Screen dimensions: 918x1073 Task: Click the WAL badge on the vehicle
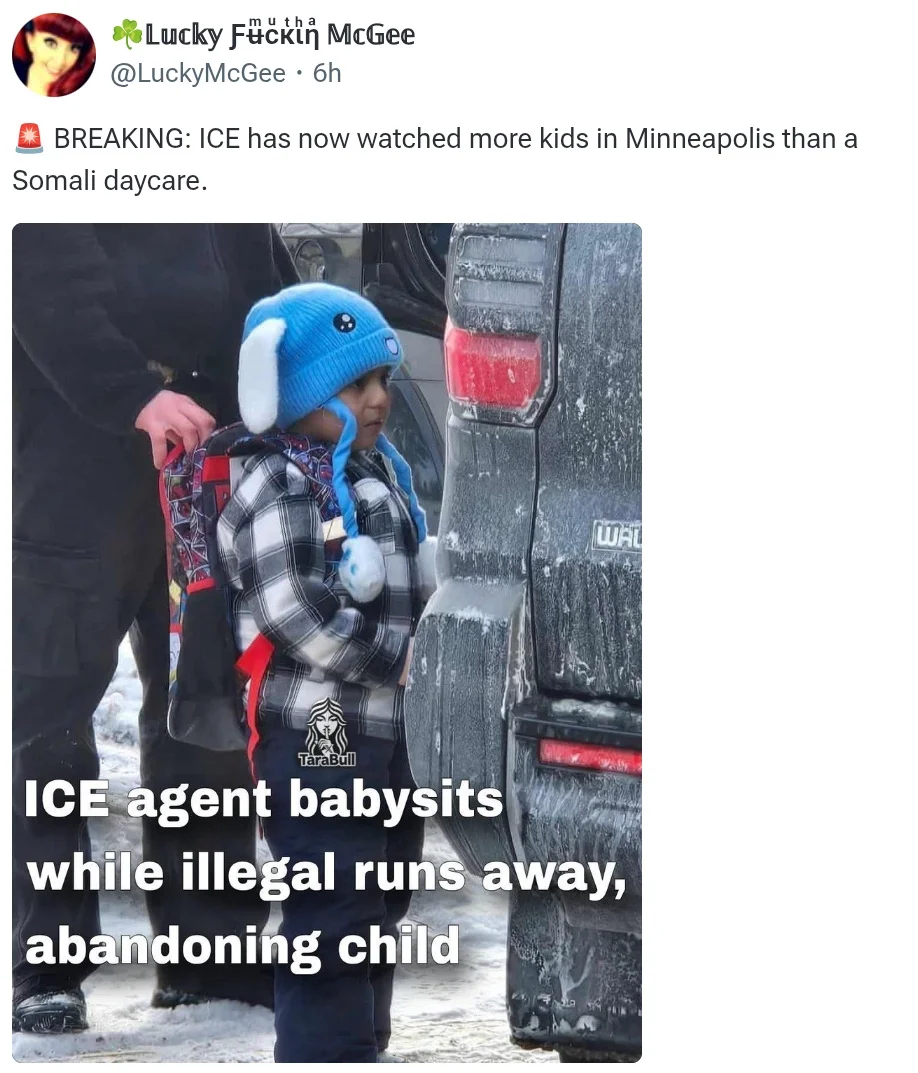616,537
